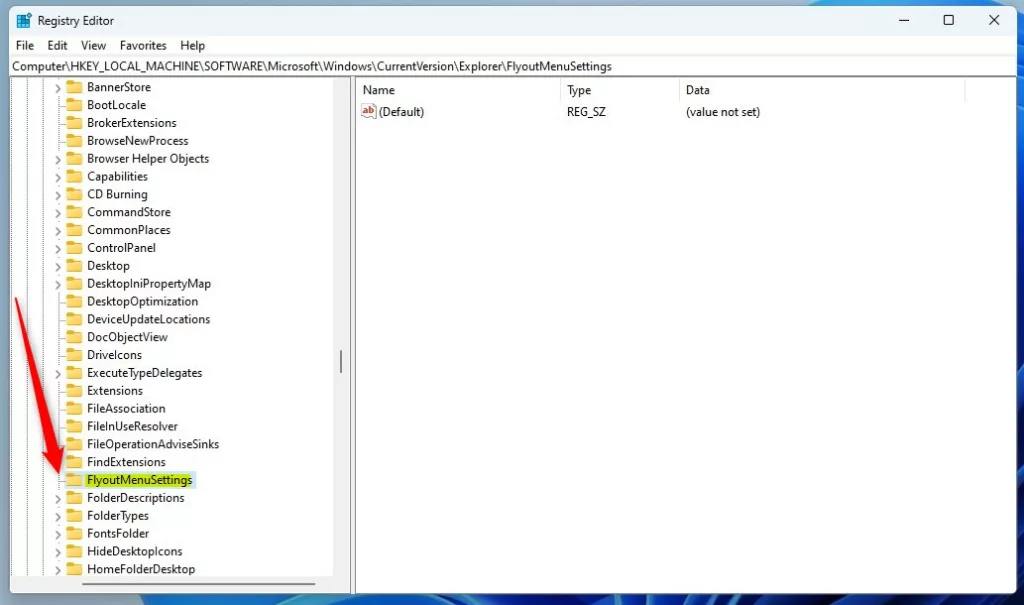Click the FileInUseResolver folder icon
This screenshot has width=1024, height=605.
click(x=74, y=426)
